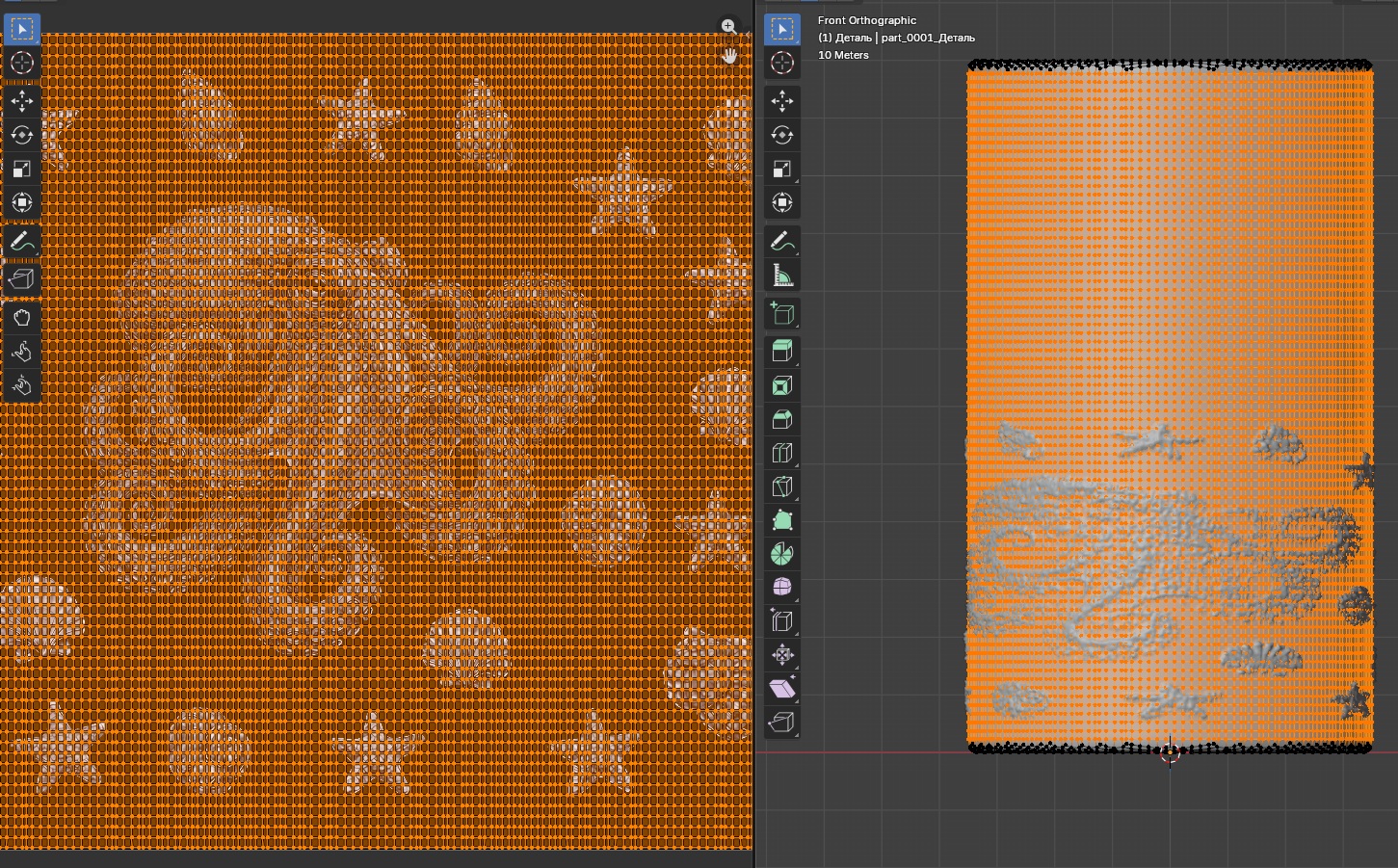Choose the Spin tool
1398x868 pixels.
pyautogui.click(x=782, y=554)
